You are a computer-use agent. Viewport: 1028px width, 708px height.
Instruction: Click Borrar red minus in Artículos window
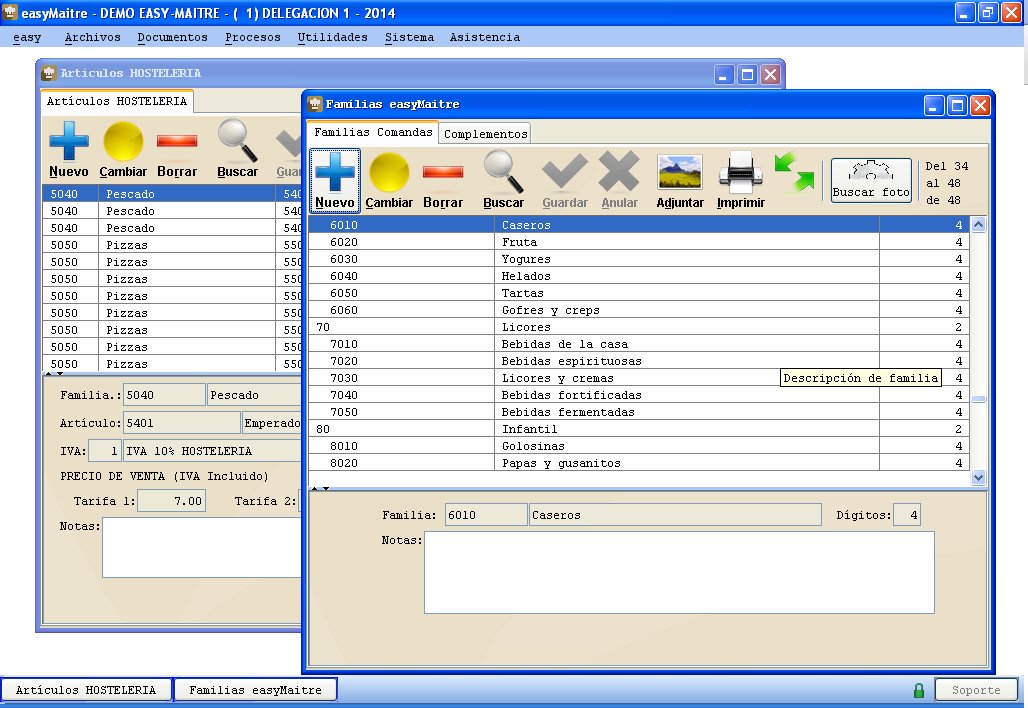pyautogui.click(x=177, y=149)
